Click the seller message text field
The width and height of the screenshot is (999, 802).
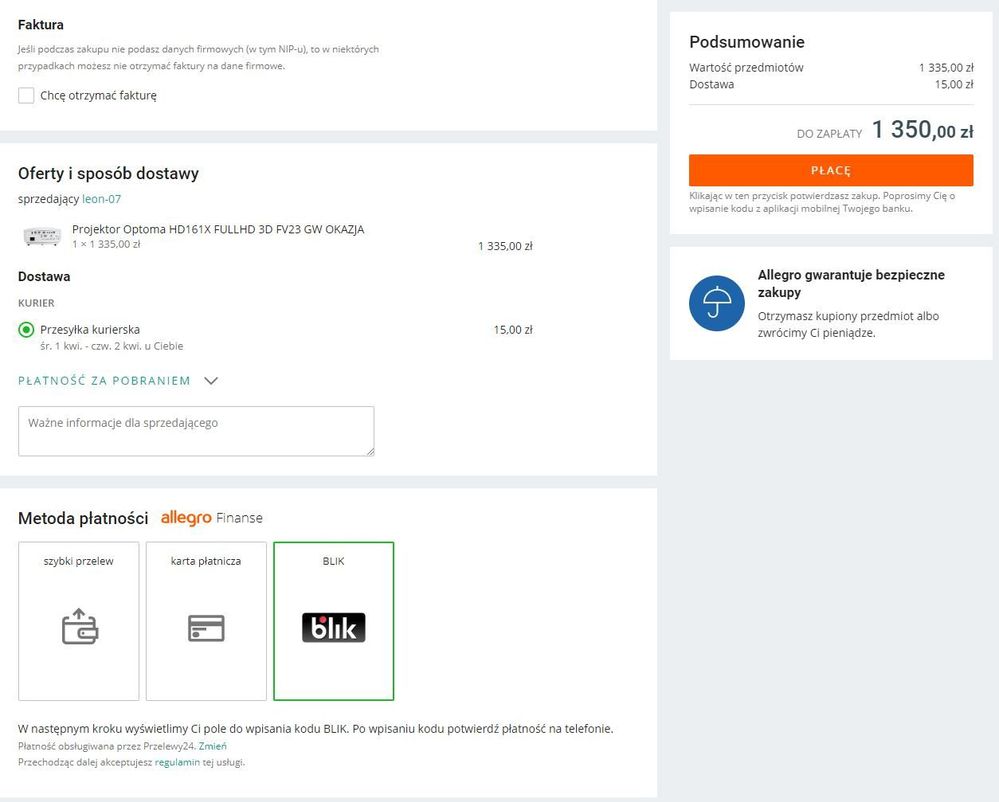tap(196, 431)
